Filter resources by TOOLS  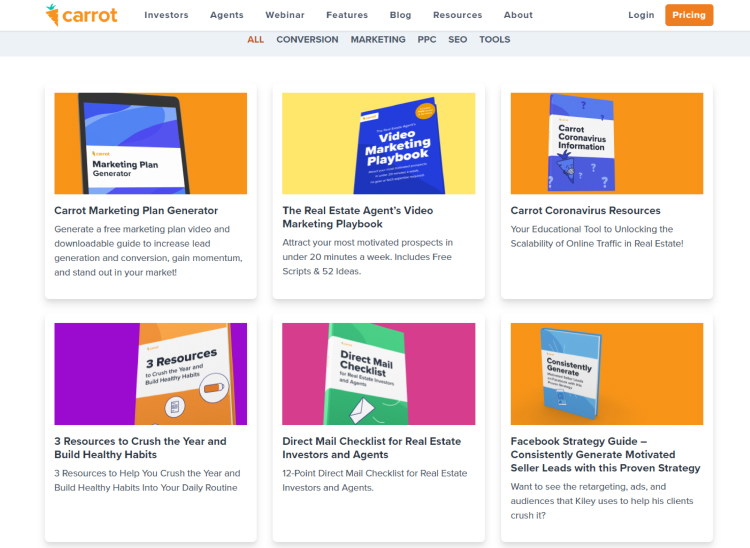(495, 40)
